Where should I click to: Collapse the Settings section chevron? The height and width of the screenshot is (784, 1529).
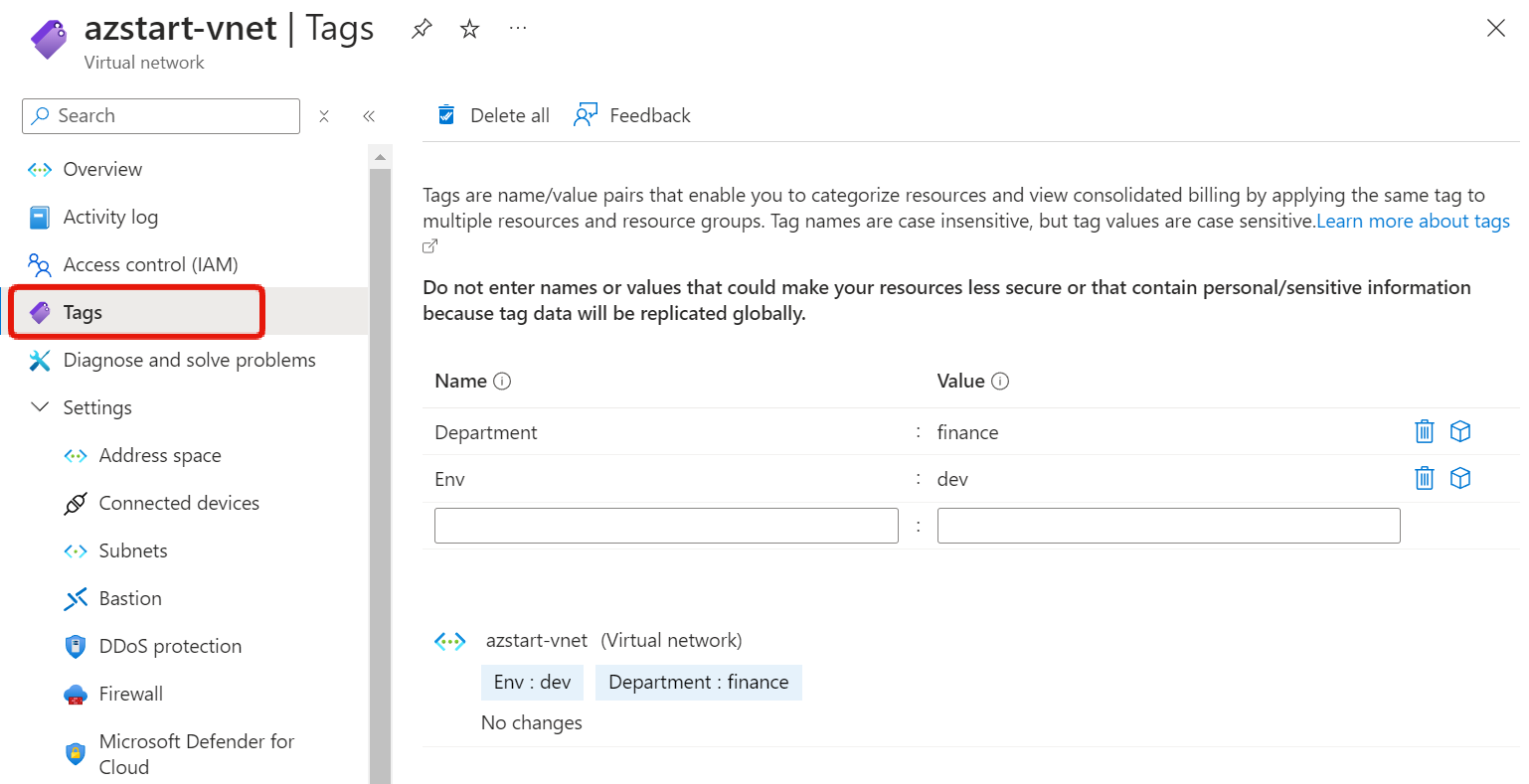tap(40, 407)
